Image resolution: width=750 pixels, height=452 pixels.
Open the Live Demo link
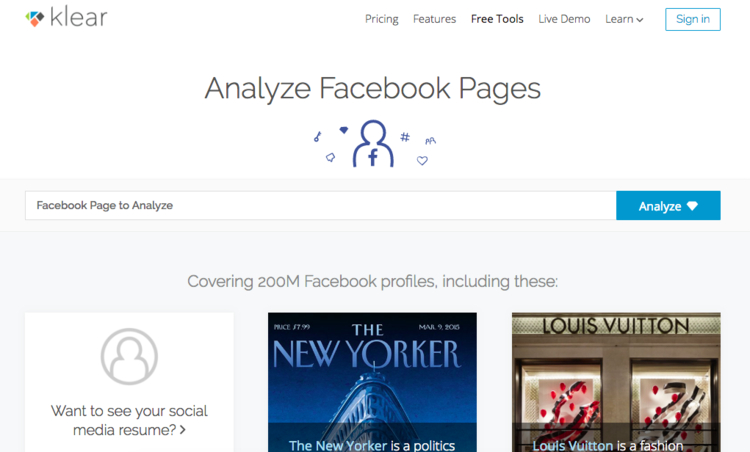[x=564, y=19]
